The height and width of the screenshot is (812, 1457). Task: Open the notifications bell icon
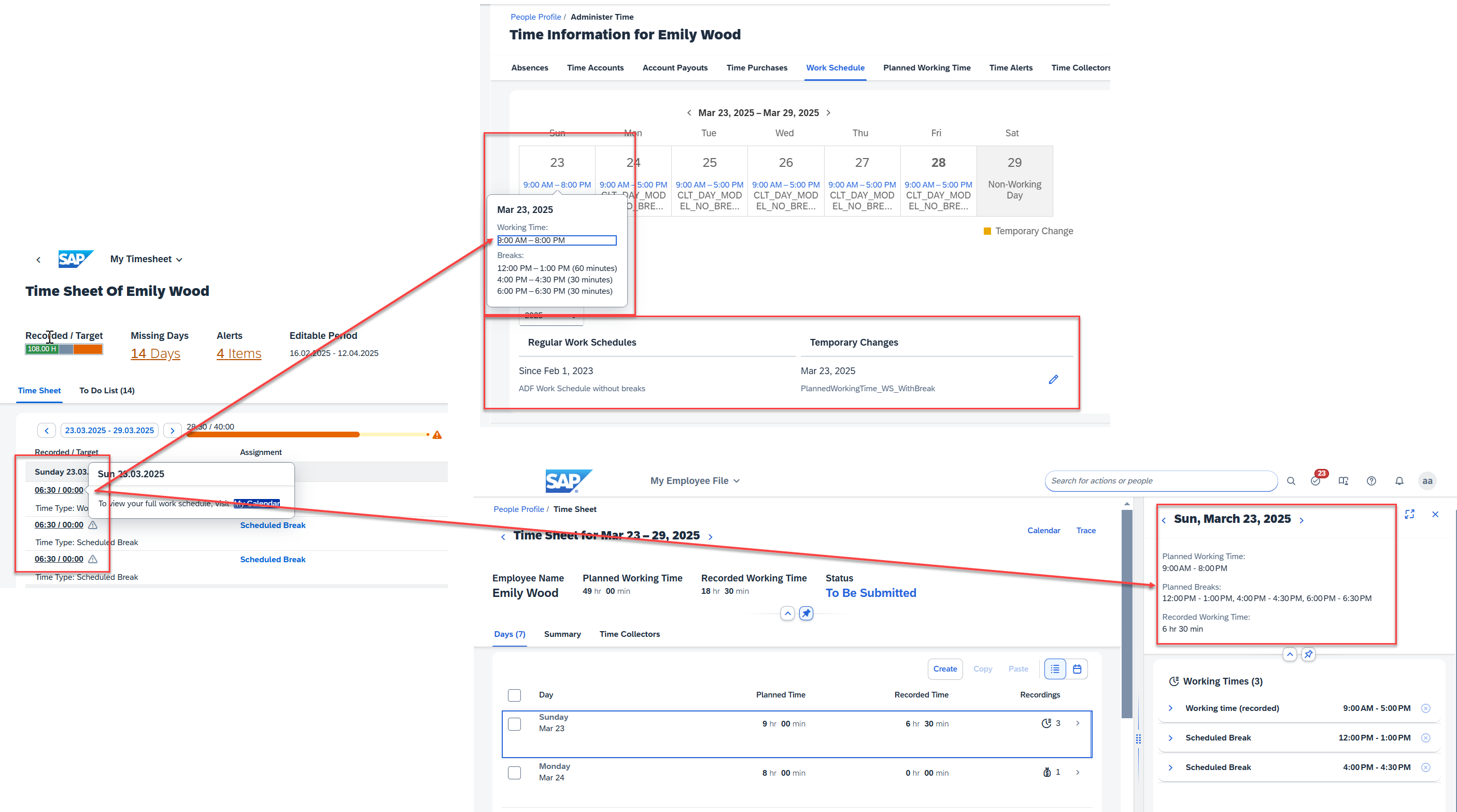[x=1399, y=481]
